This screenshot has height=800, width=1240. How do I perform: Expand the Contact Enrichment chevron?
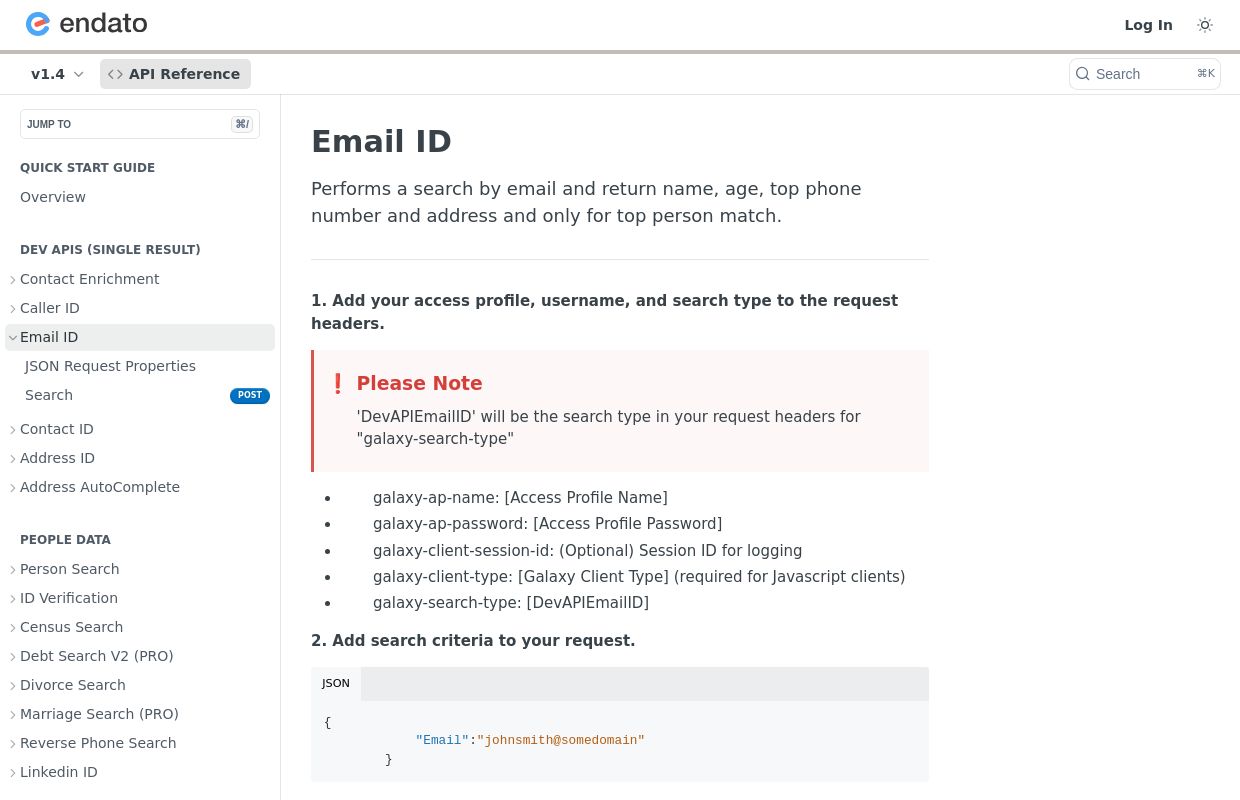coord(13,280)
